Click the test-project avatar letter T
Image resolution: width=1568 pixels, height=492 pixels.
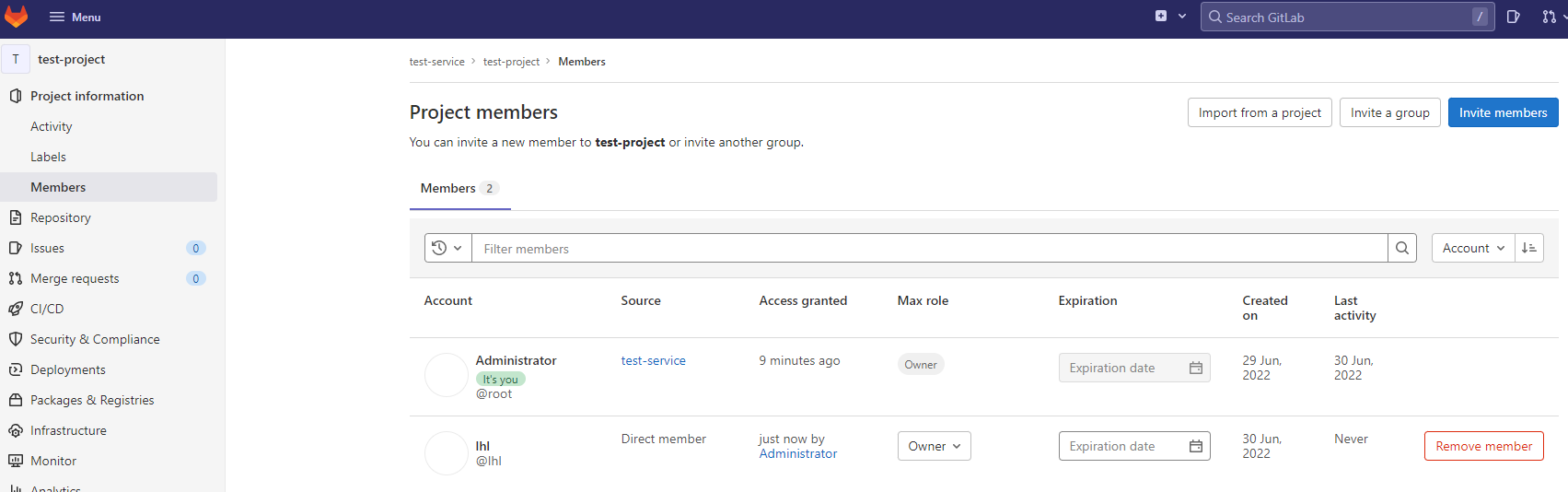(16, 59)
